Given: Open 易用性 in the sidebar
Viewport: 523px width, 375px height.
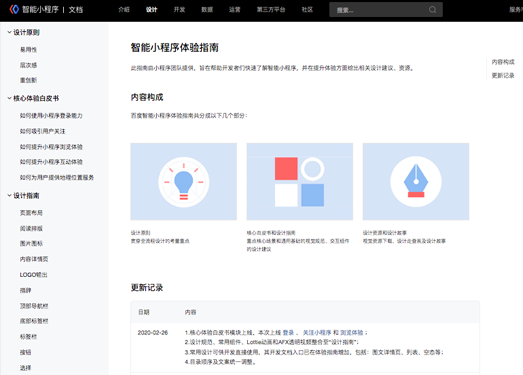Looking at the screenshot, I should (28, 50).
